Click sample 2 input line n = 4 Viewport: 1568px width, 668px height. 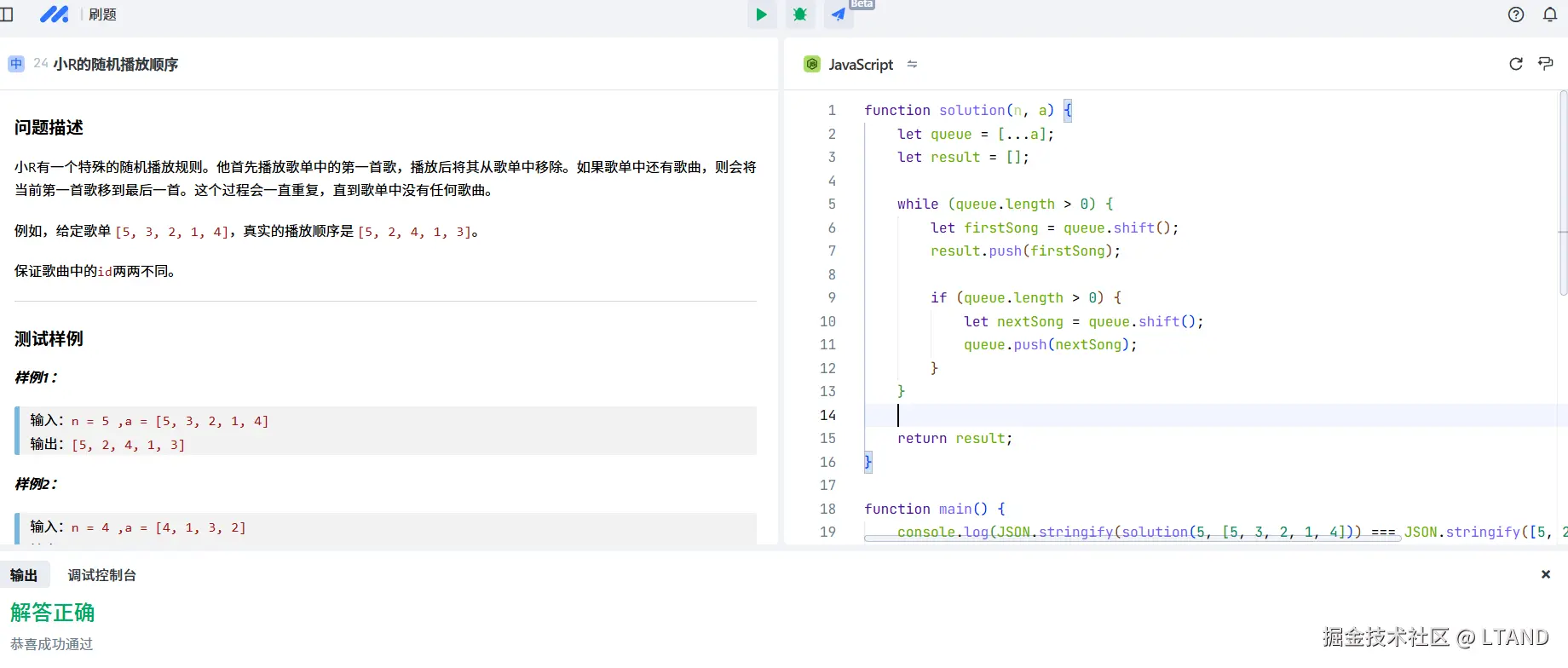click(138, 527)
